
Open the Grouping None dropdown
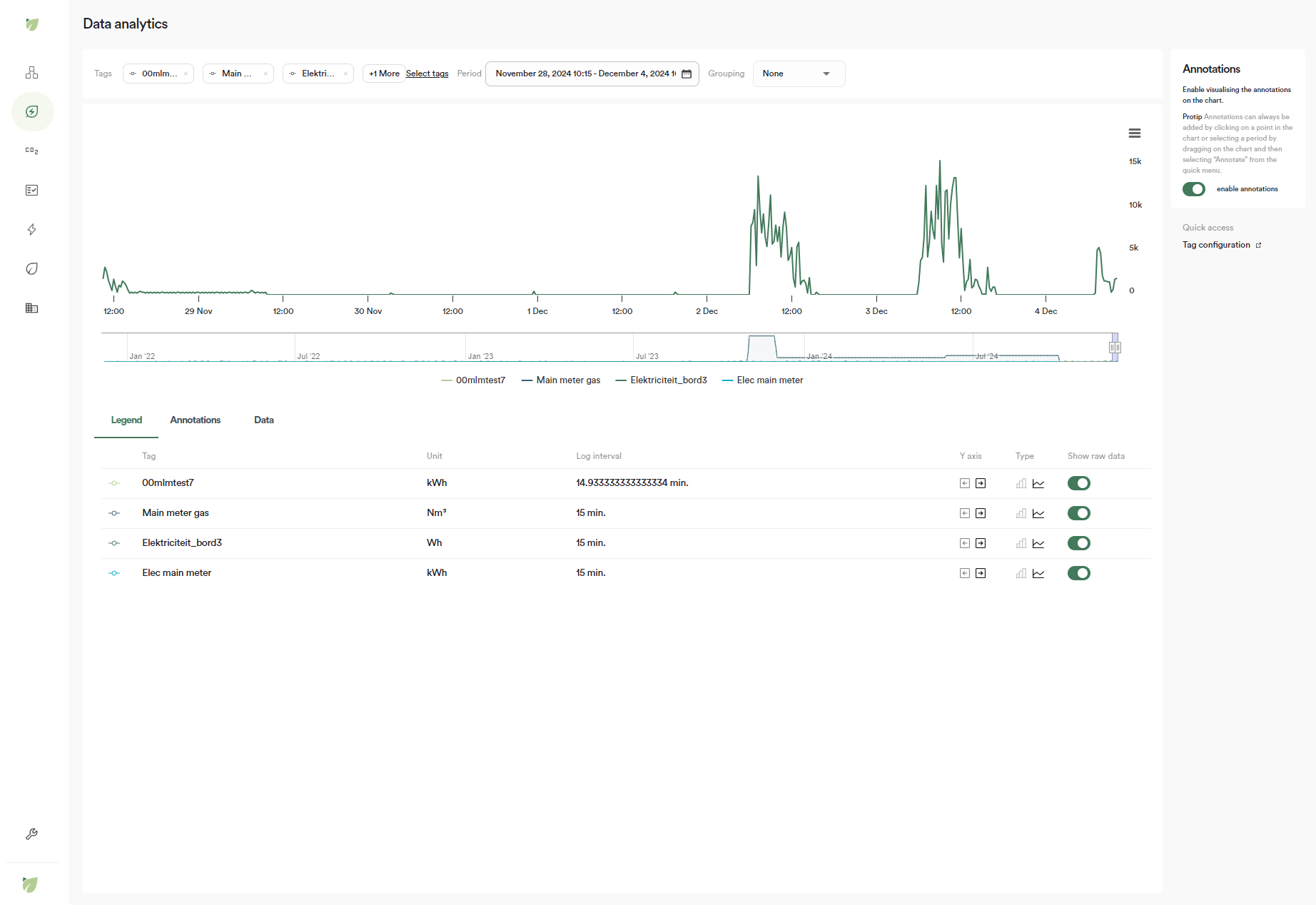tap(799, 74)
